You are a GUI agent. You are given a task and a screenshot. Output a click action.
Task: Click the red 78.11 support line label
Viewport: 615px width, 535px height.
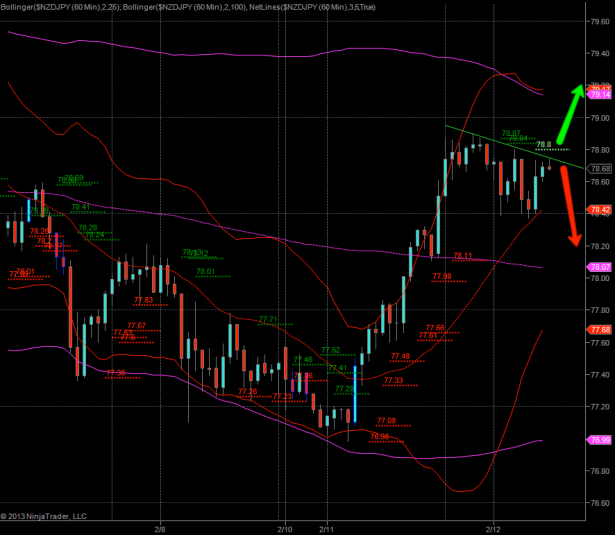tap(463, 256)
